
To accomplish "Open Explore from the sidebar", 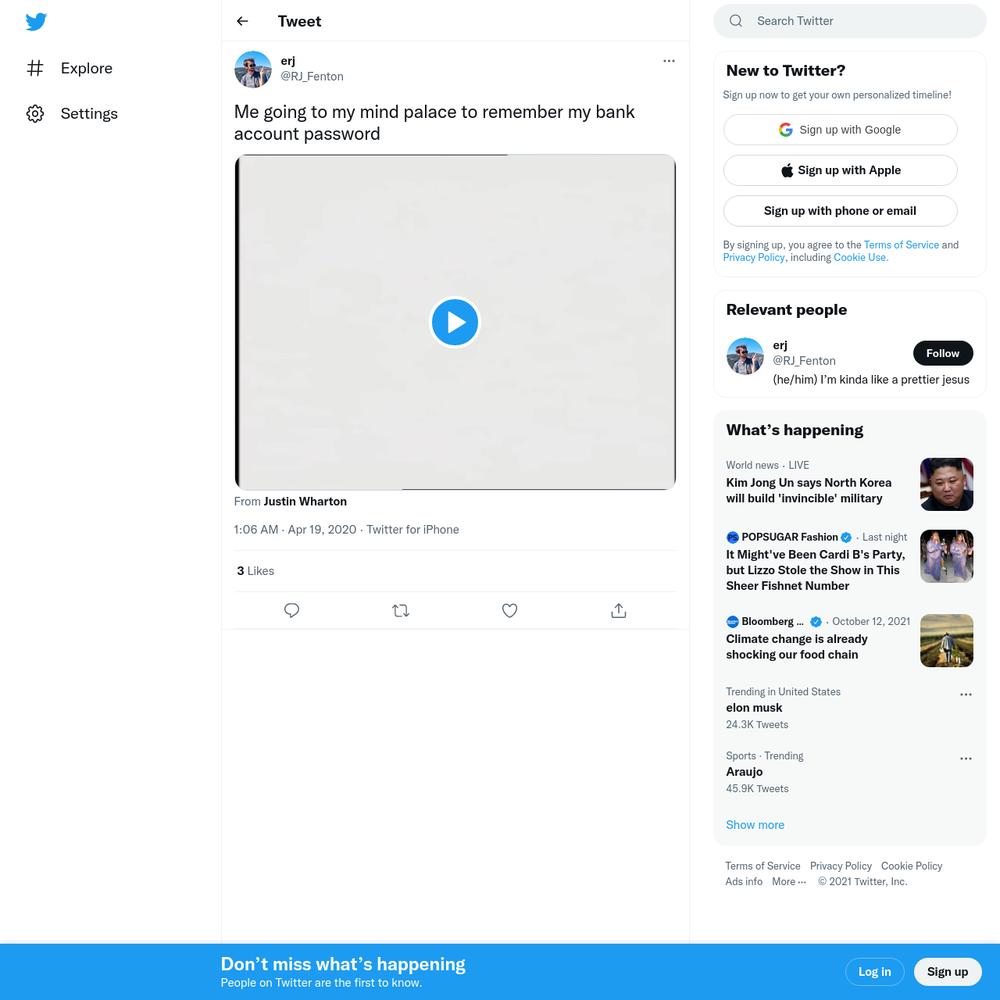I will tap(70, 68).
